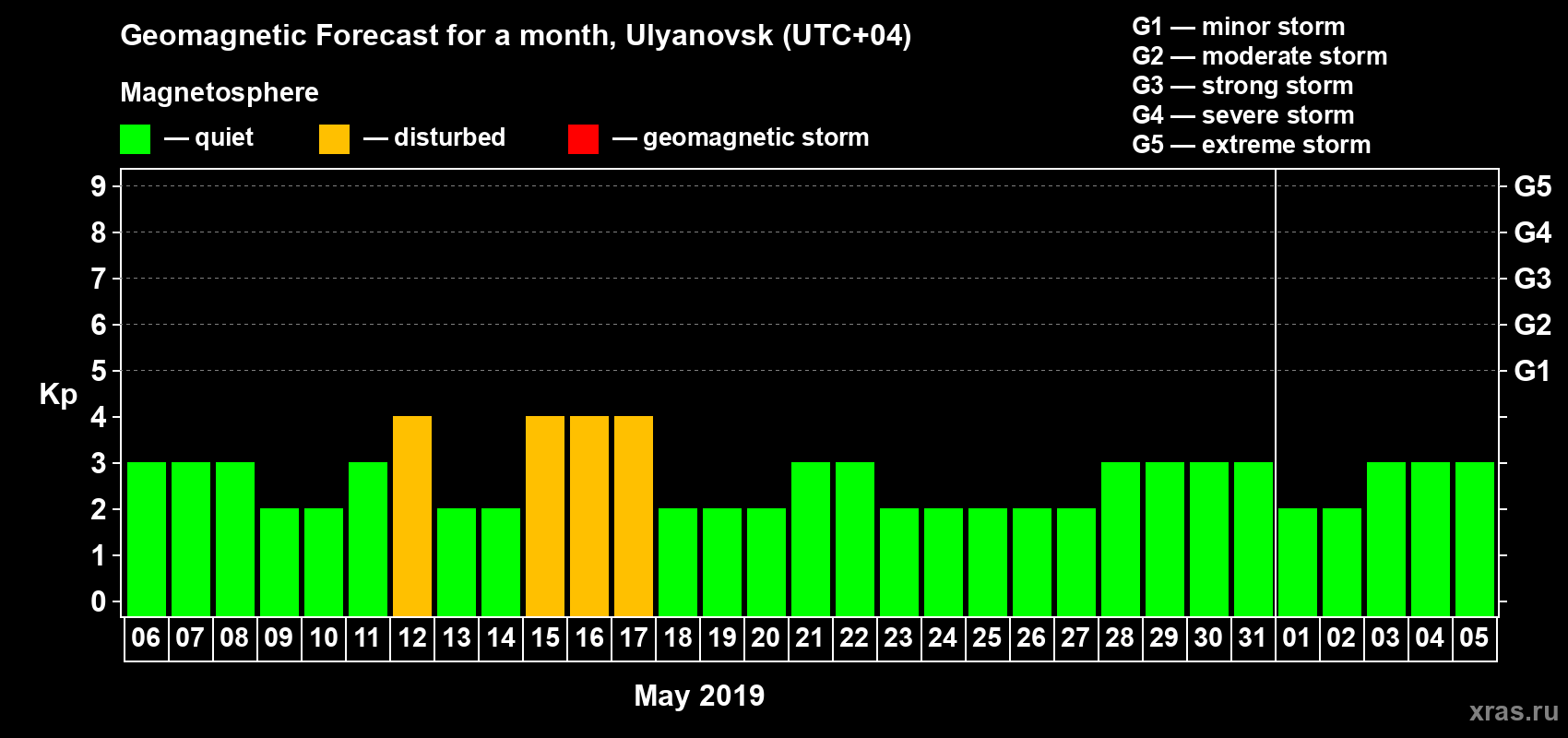
Task: Click the green quiet legend swatch
Action: tap(135, 139)
